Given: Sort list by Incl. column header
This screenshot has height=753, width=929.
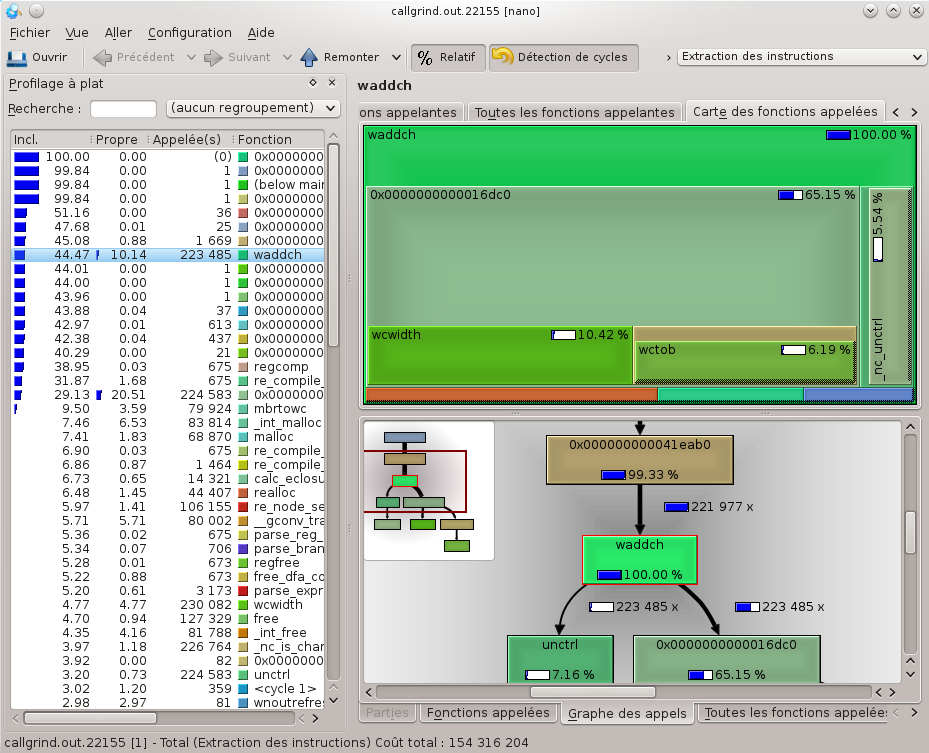Looking at the screenshot, I should click(49, 139).
